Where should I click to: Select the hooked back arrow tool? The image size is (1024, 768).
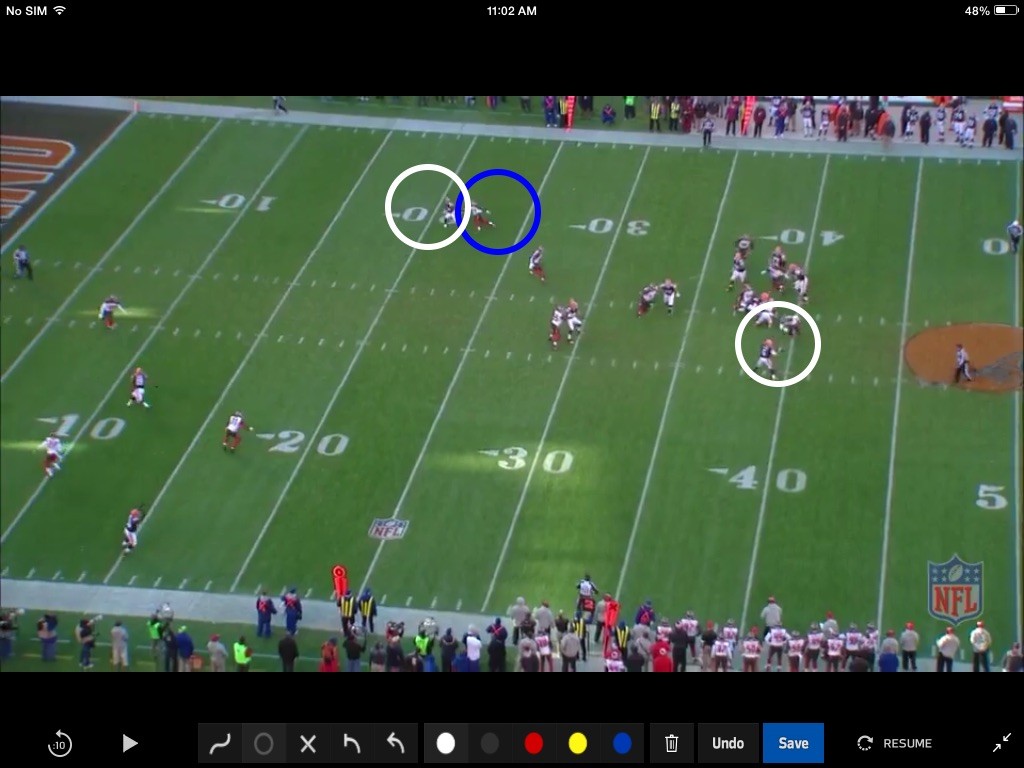(x=395, y=743)
